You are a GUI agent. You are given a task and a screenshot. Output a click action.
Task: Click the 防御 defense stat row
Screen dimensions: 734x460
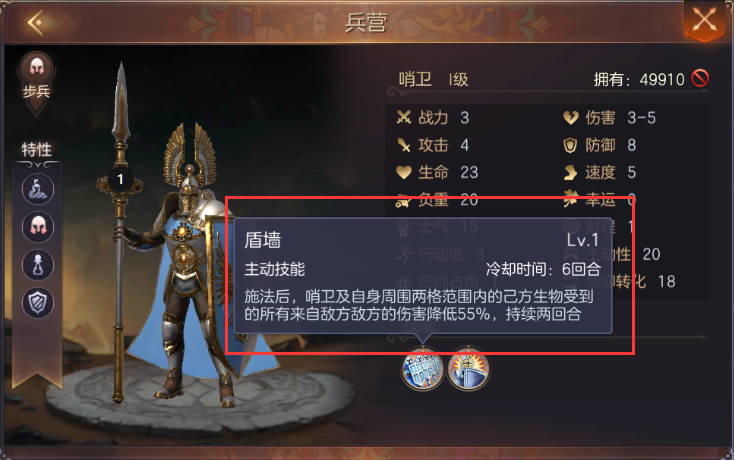click(599, 145)
